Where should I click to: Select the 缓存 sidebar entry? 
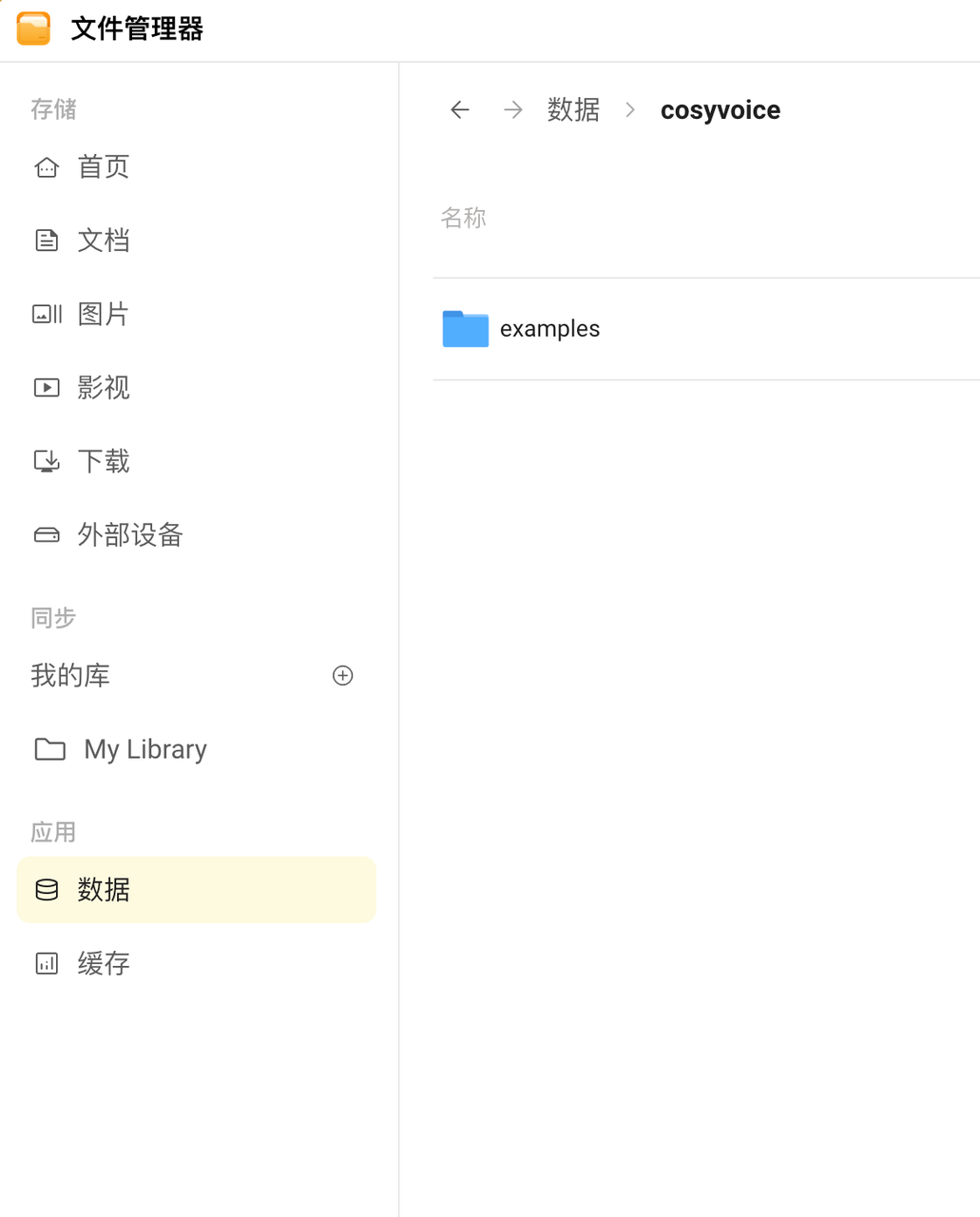coord(104,963)
